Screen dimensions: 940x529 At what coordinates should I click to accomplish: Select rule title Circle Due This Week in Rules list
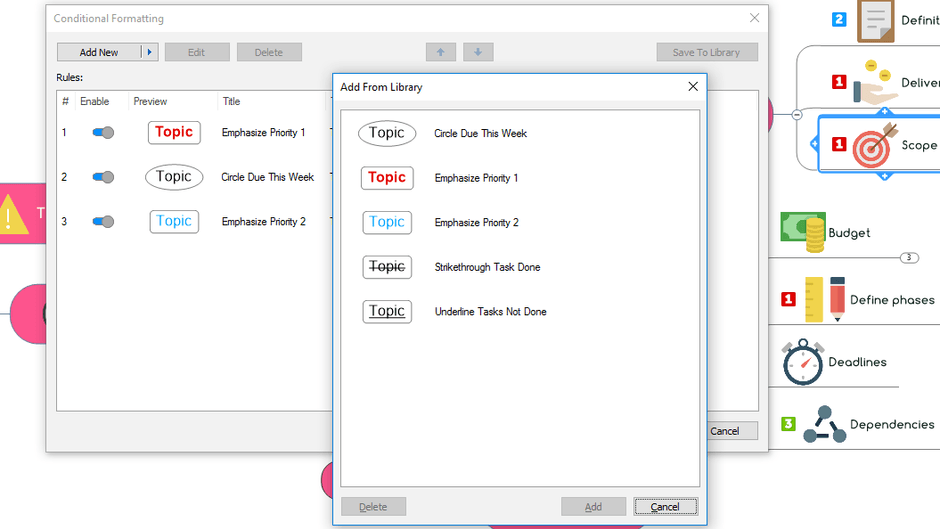point(267,177)
